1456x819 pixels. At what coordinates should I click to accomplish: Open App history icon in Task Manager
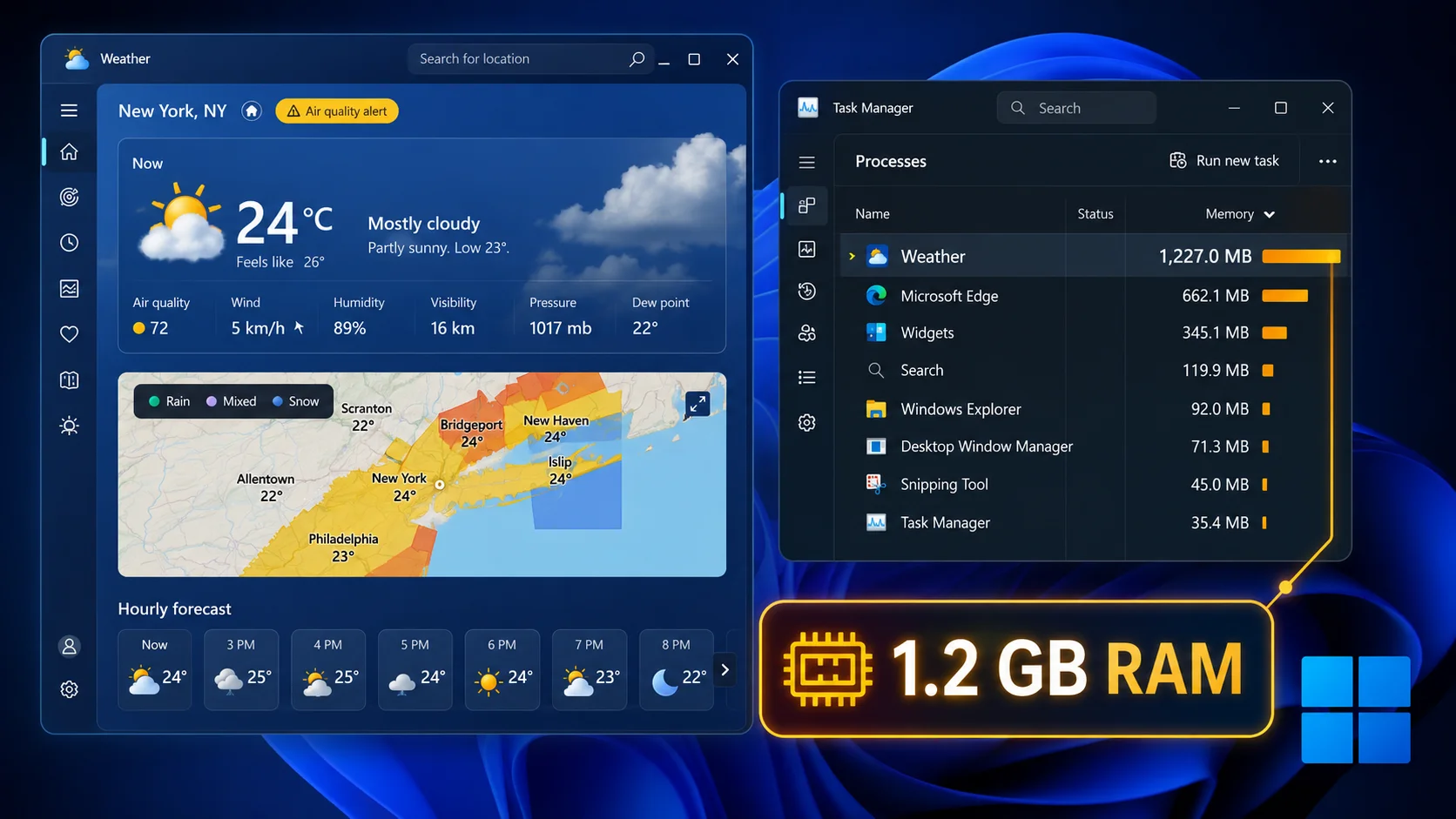(807, 292)
